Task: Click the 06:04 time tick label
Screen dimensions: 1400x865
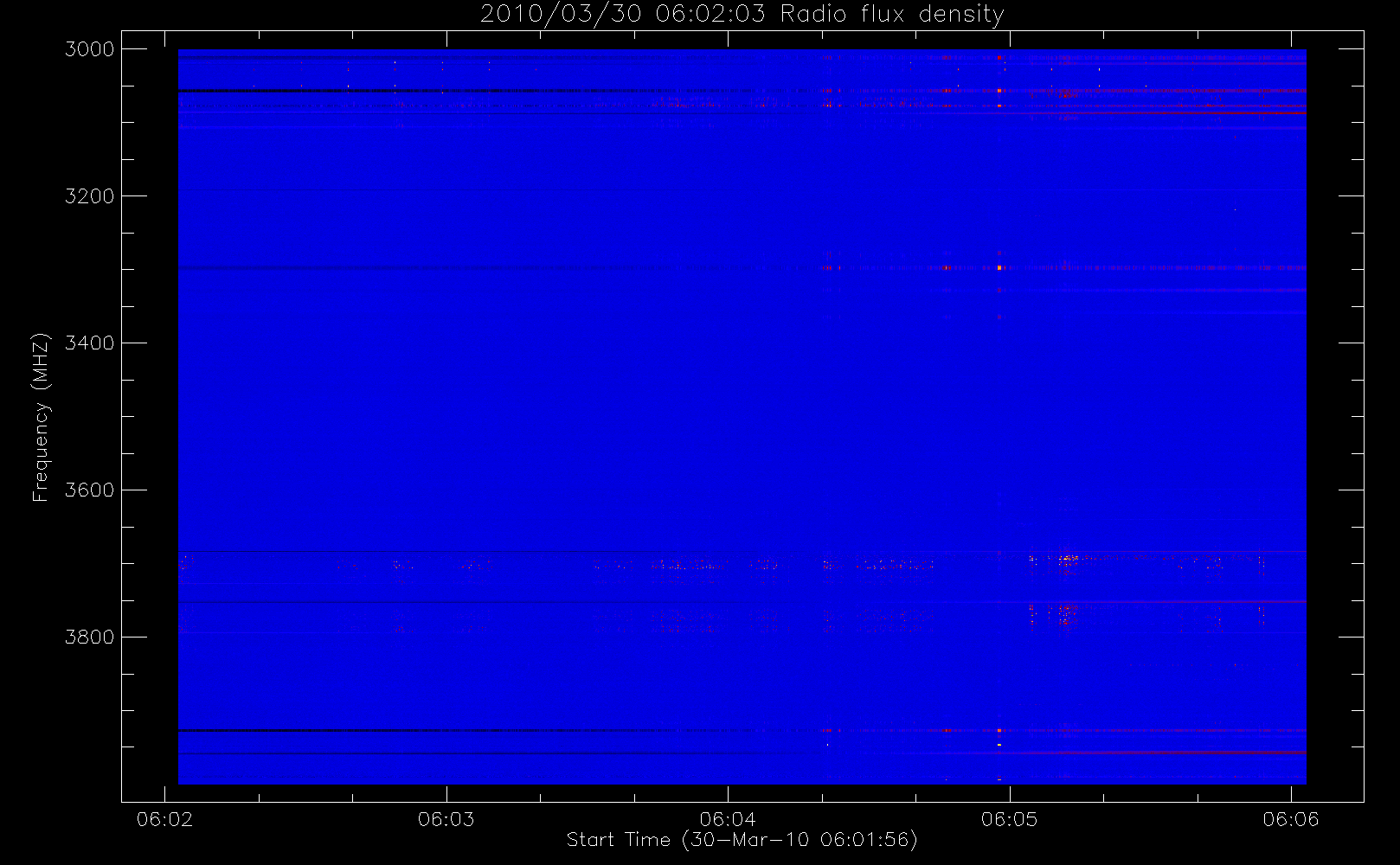Action: 728,819
